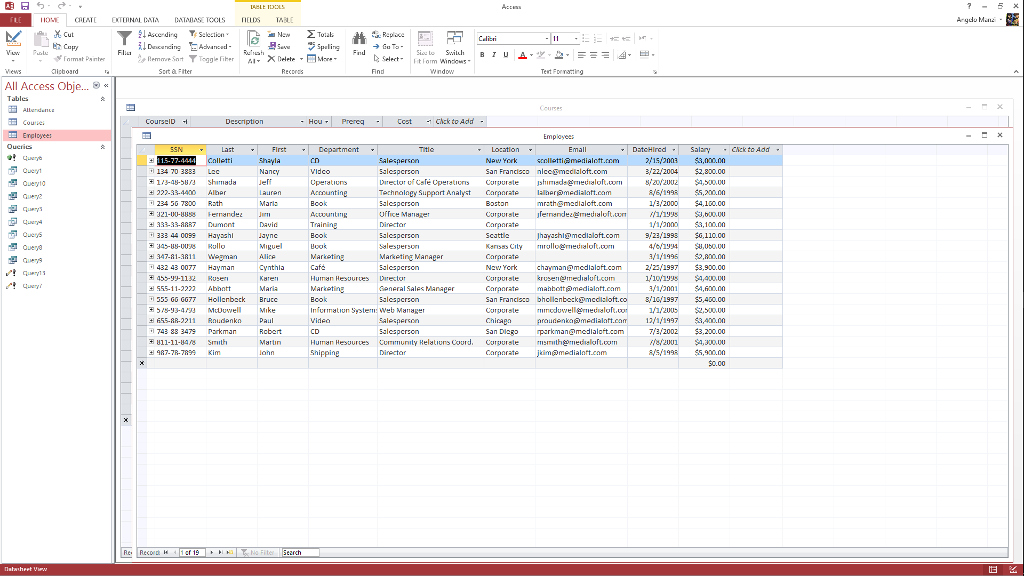Open the font name dropdown

coord(546,39)
